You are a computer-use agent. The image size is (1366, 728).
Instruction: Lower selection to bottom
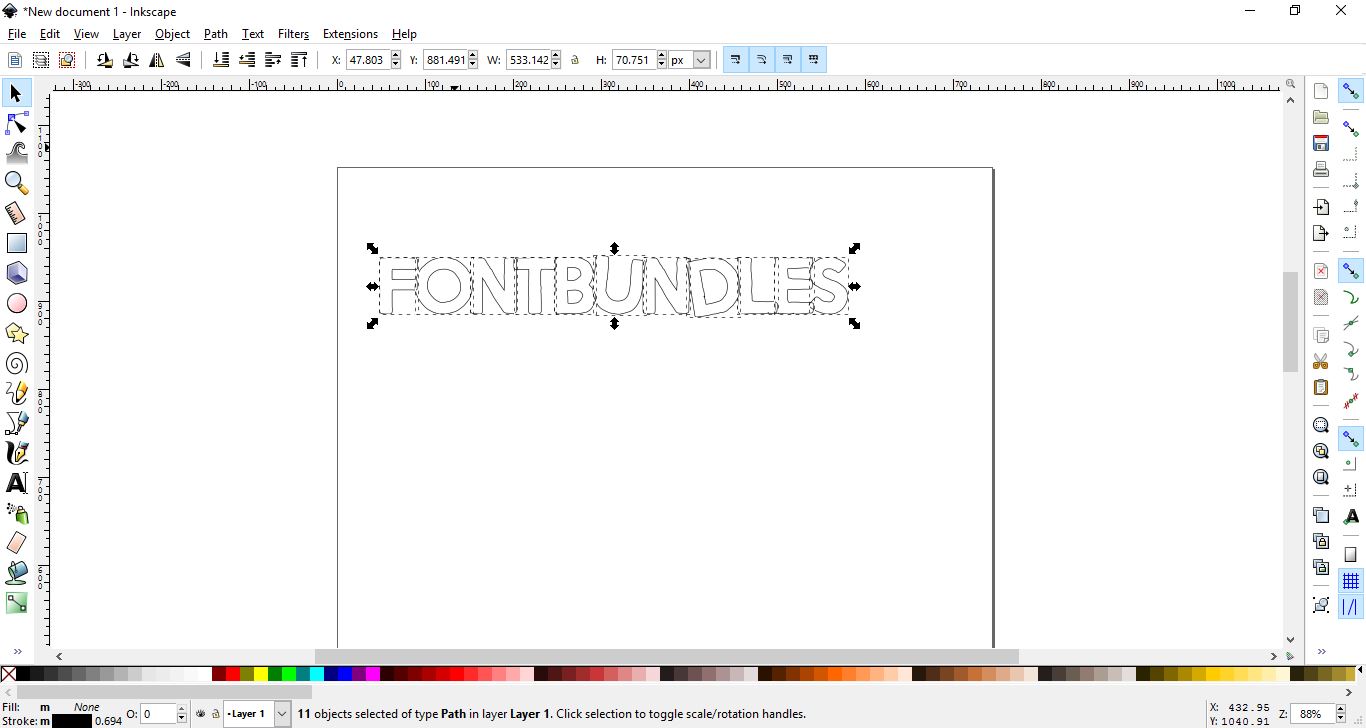pyautogui.click(x=221, y=60)
